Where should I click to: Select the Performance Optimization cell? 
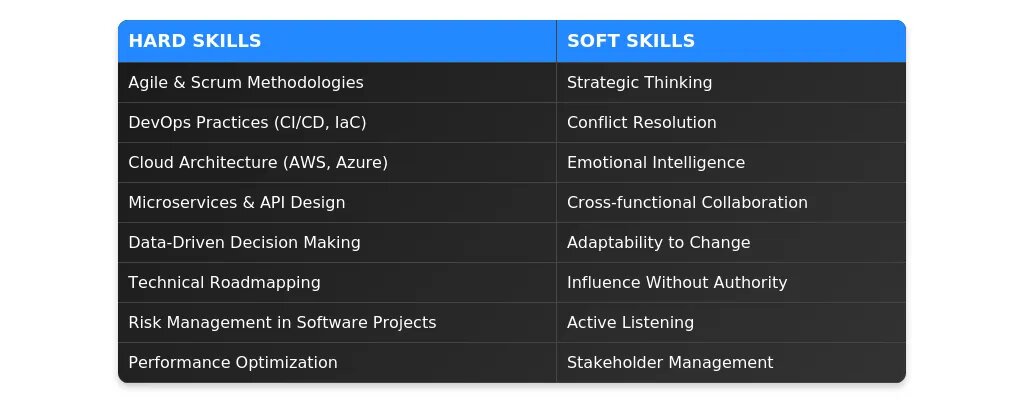(337, 363)
